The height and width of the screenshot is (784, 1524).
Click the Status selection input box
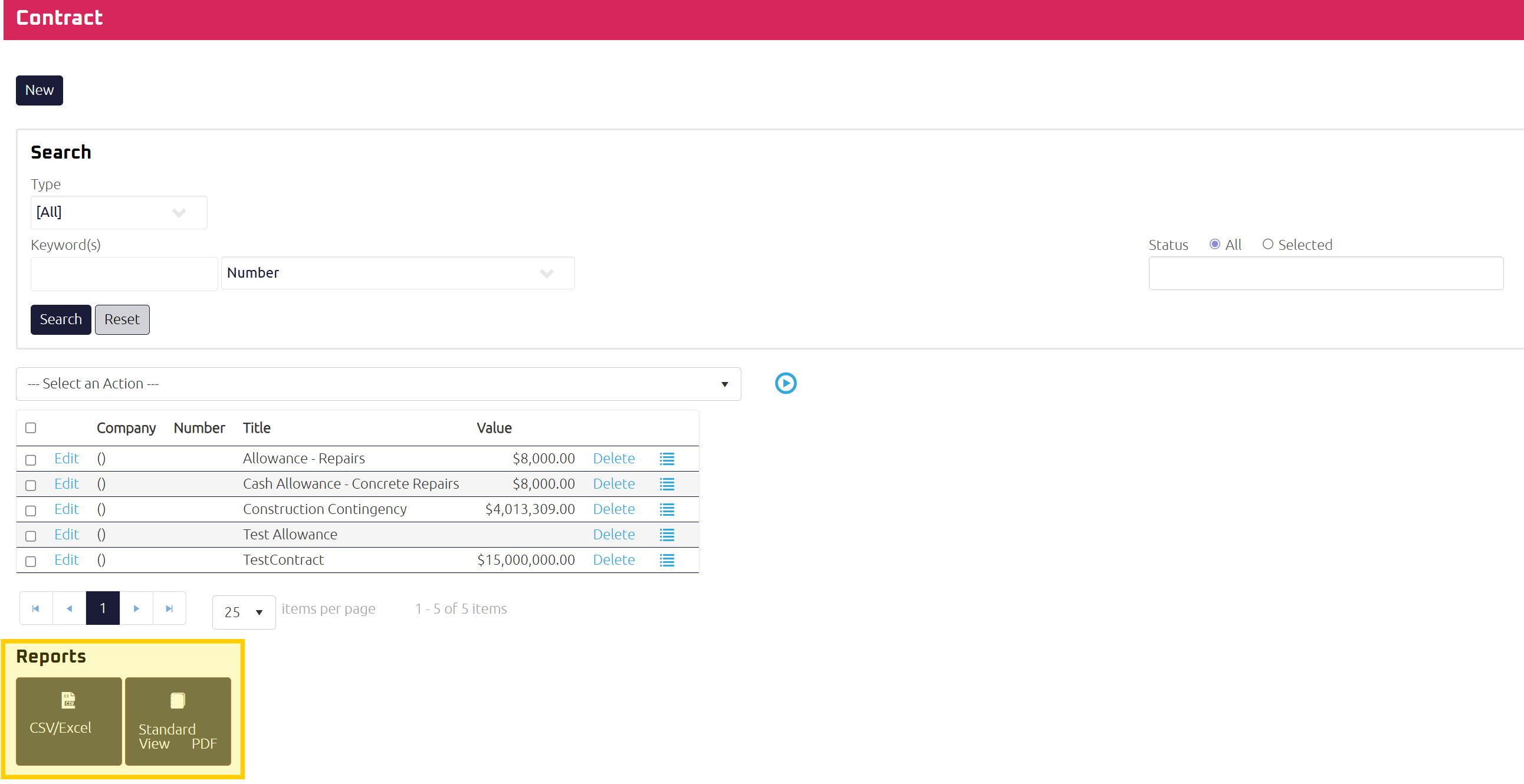point(1326,273)
